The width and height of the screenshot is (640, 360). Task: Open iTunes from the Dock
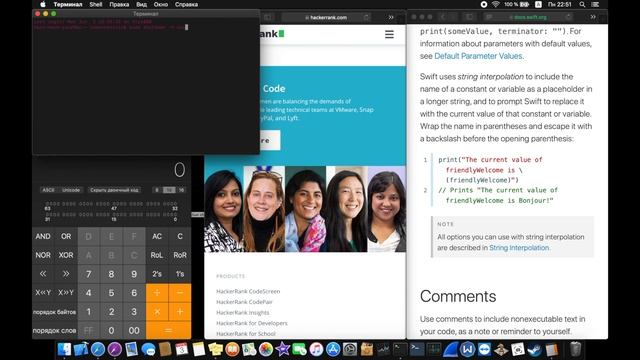[x=316, y=349]
